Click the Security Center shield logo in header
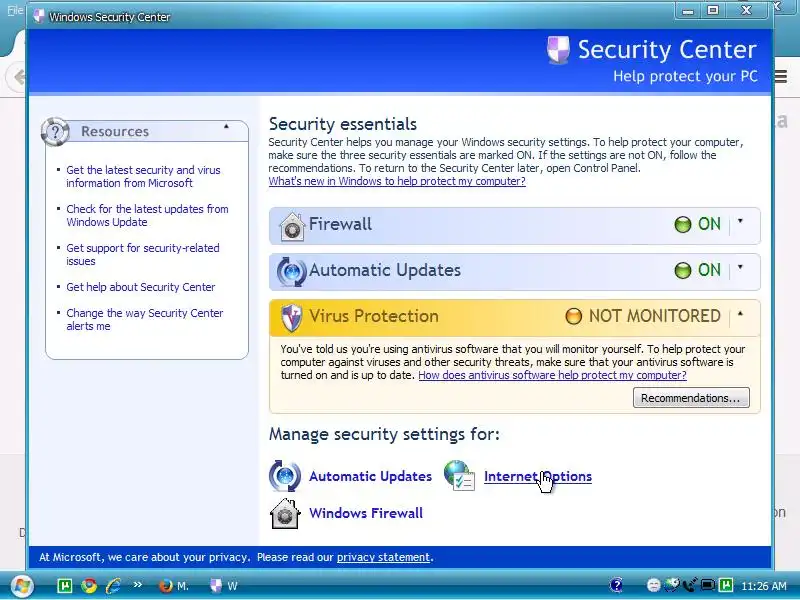The width and height of the screenshot is (800, 600). [558, 50]
